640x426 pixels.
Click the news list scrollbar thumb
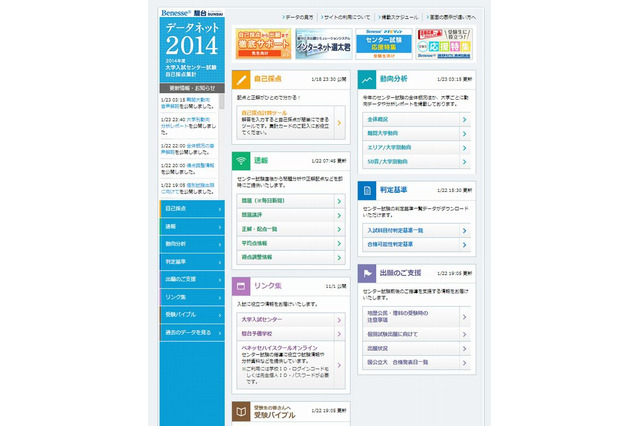pos(222,101)
